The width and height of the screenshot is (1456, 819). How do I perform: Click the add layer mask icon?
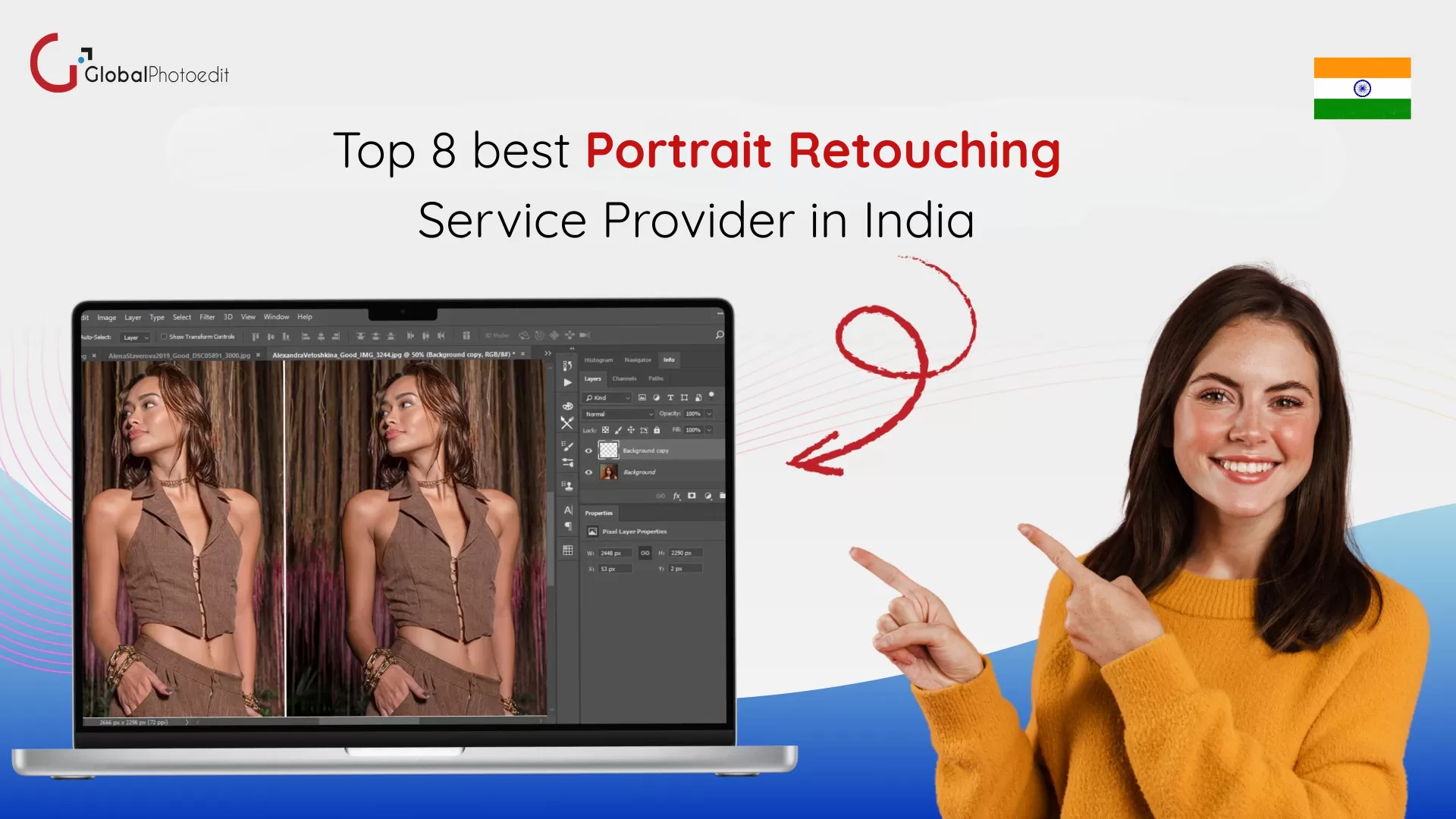click(x=692, y=496)
